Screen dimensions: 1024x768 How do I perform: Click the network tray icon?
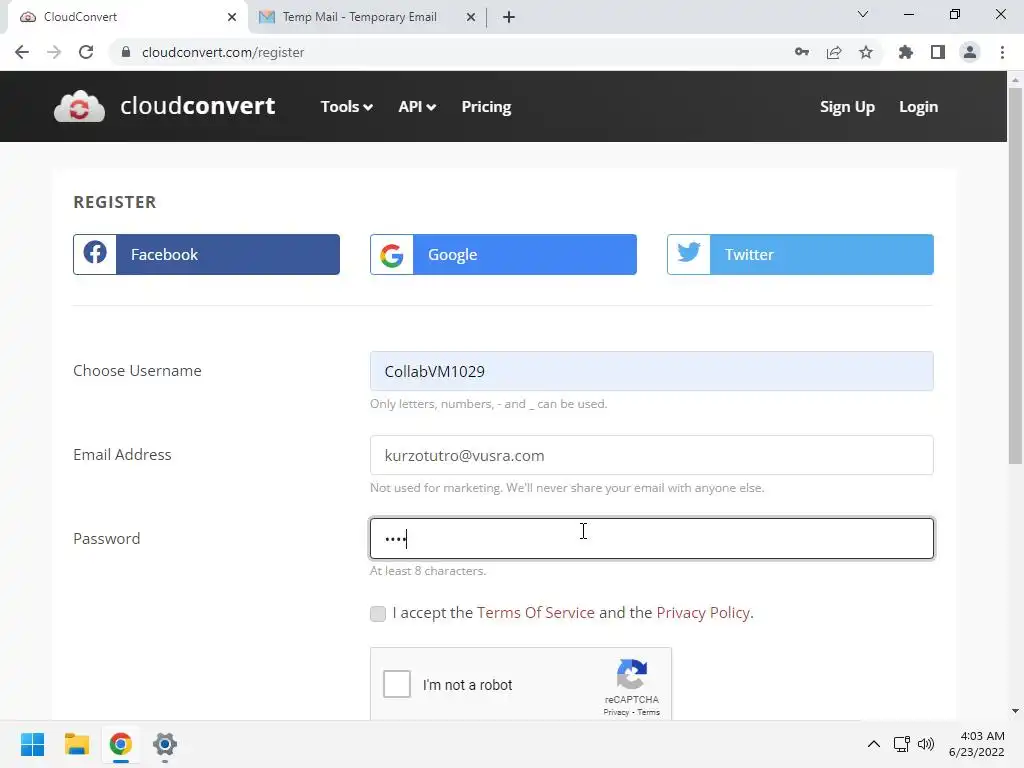click(x=902, y=744)
